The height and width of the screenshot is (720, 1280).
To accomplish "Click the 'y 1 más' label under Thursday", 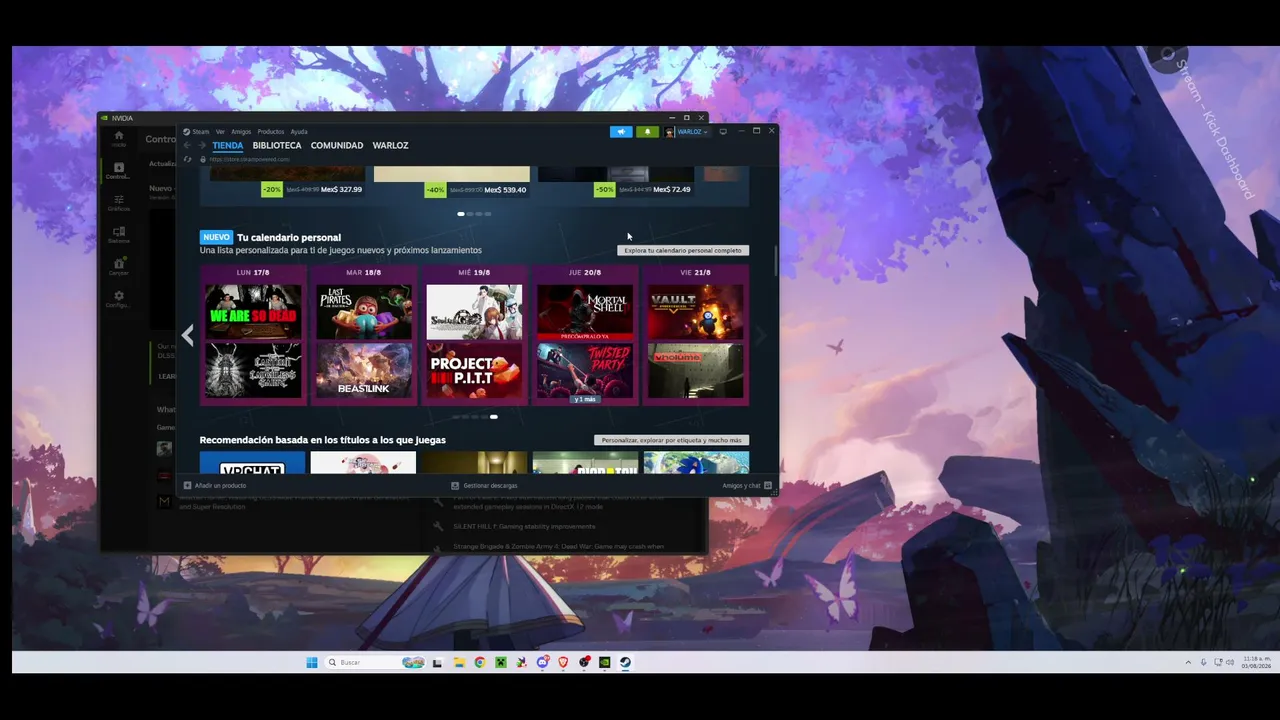I will (x=585, y=399).
